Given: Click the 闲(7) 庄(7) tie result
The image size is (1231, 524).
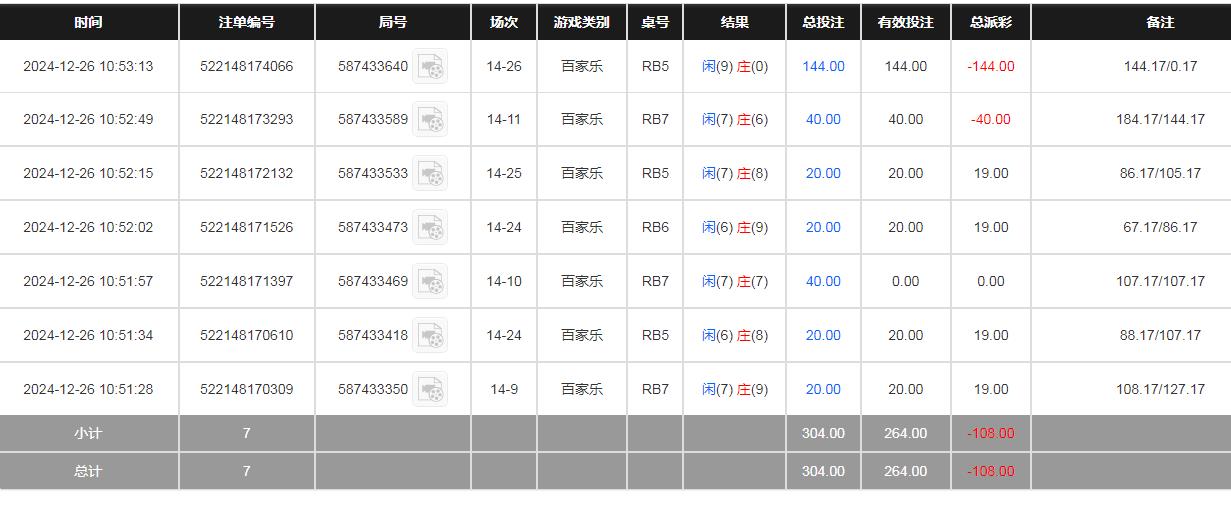Looking at the screenshot, I should (734, 282).
